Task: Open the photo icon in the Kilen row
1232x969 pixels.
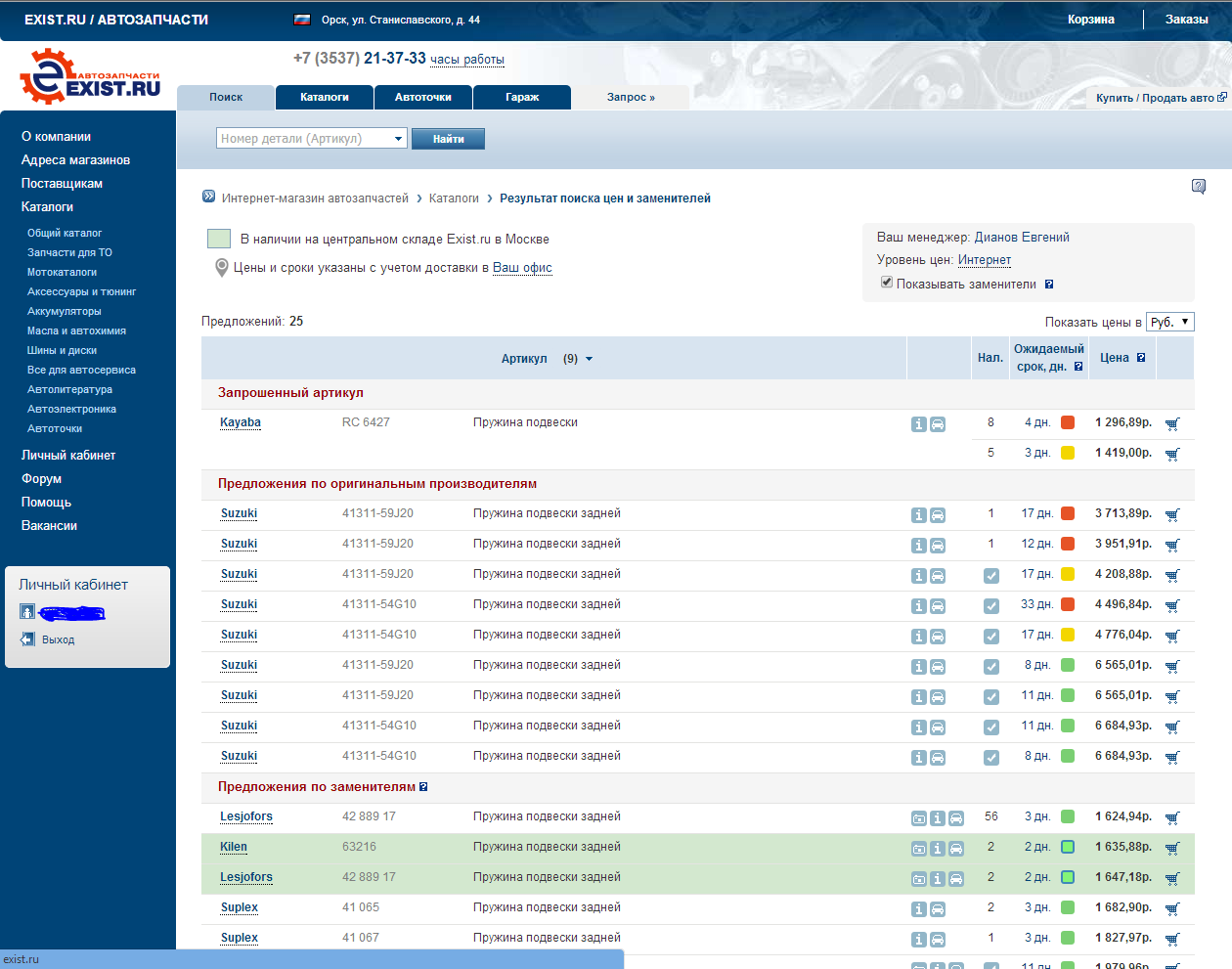Action: tap(918, 849)
